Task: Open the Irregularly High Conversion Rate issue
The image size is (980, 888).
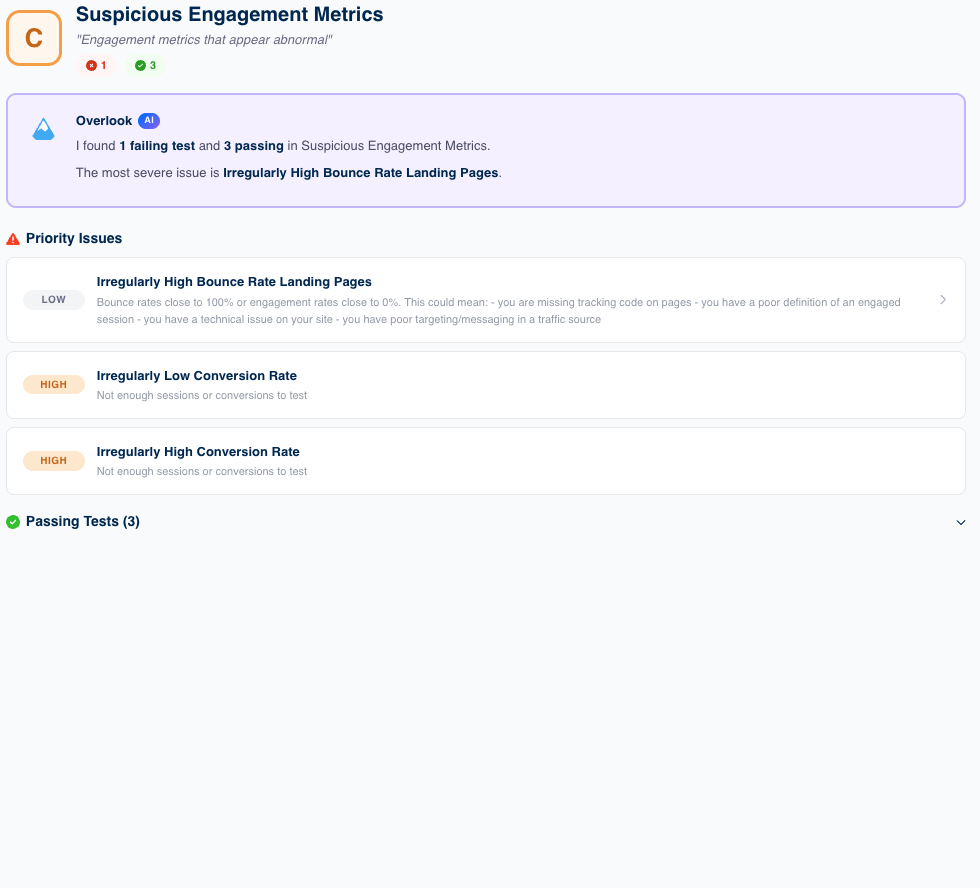Action: [198, 452]
